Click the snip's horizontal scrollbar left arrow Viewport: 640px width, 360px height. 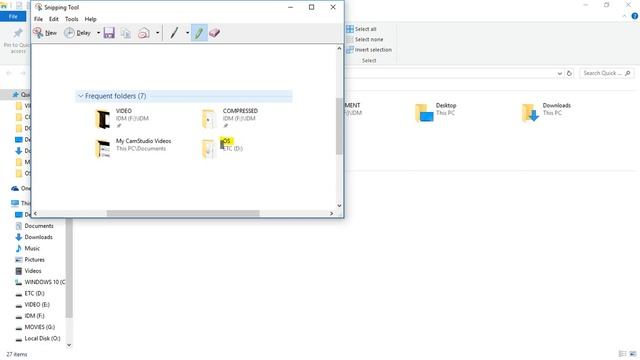36,213
